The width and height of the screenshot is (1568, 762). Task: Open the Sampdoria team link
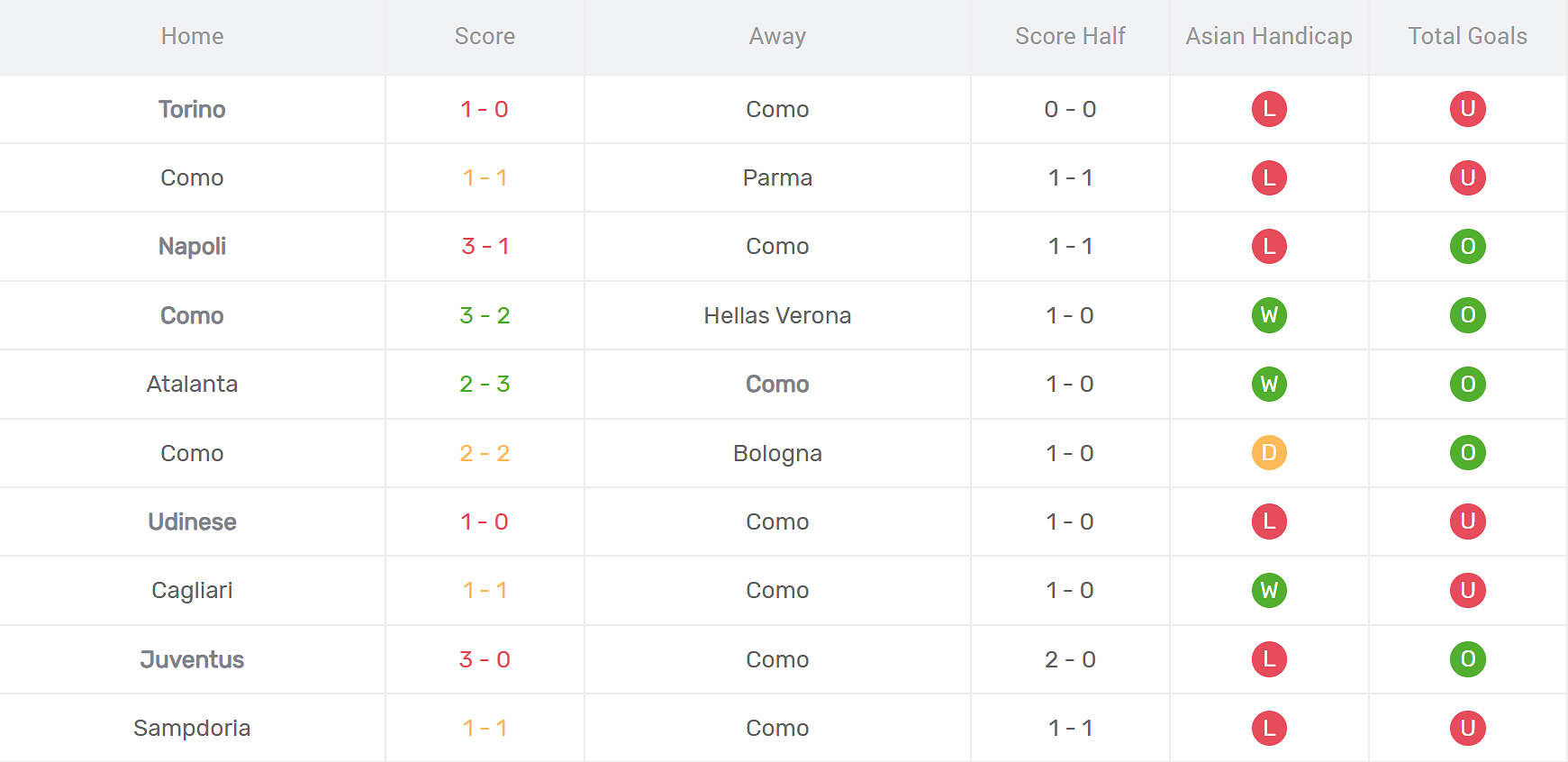pos(192,728)
